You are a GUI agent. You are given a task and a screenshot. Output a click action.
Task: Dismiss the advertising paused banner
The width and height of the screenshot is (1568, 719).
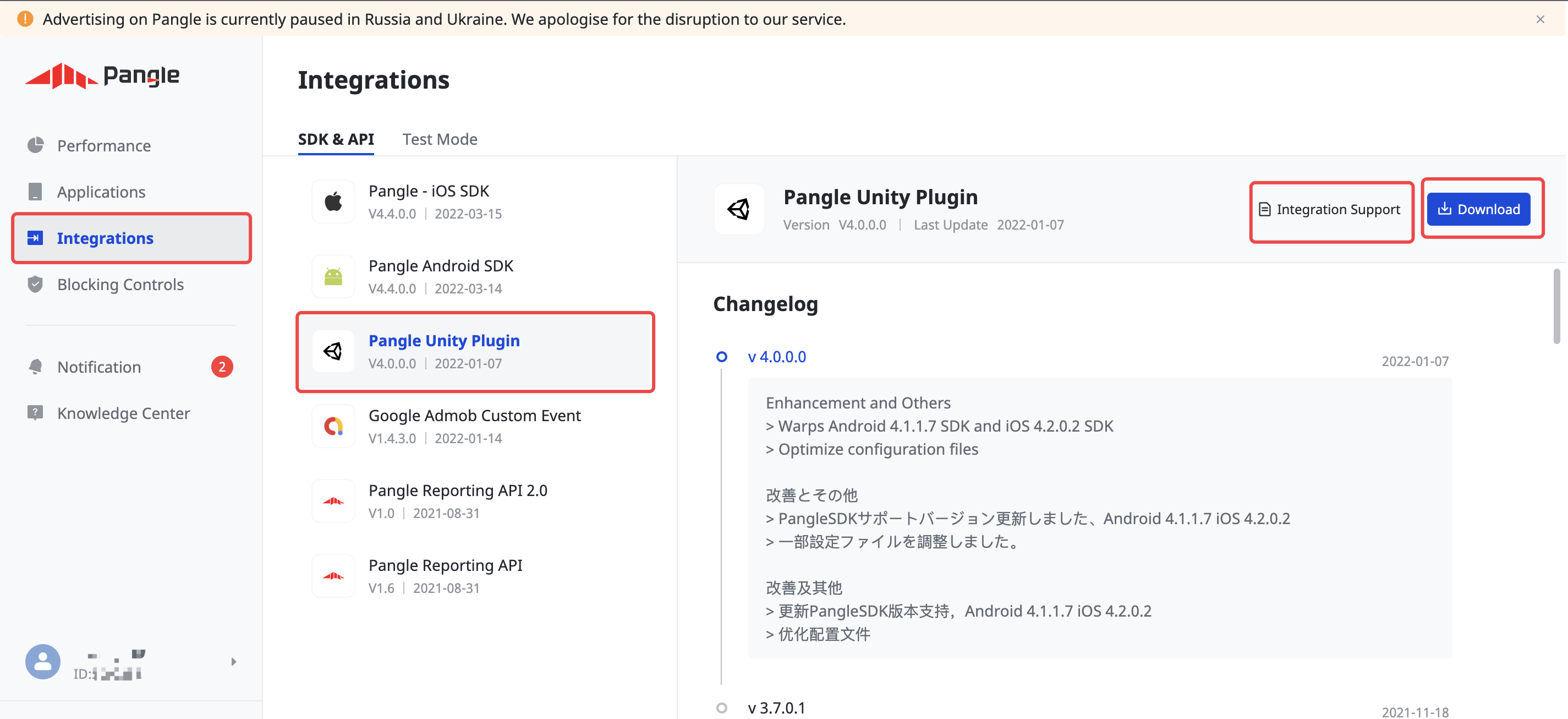[1540, 19]
